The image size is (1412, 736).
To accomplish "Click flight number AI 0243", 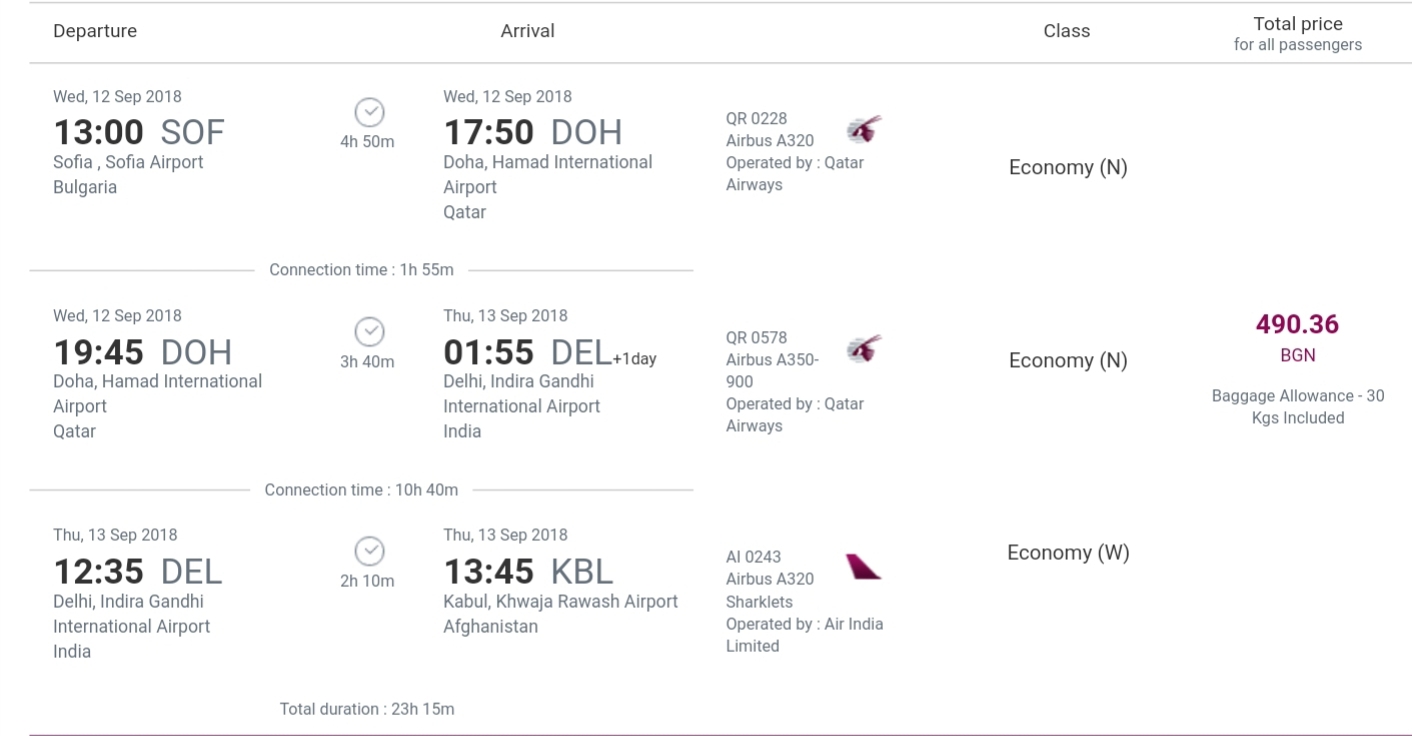I will point(754,557).
